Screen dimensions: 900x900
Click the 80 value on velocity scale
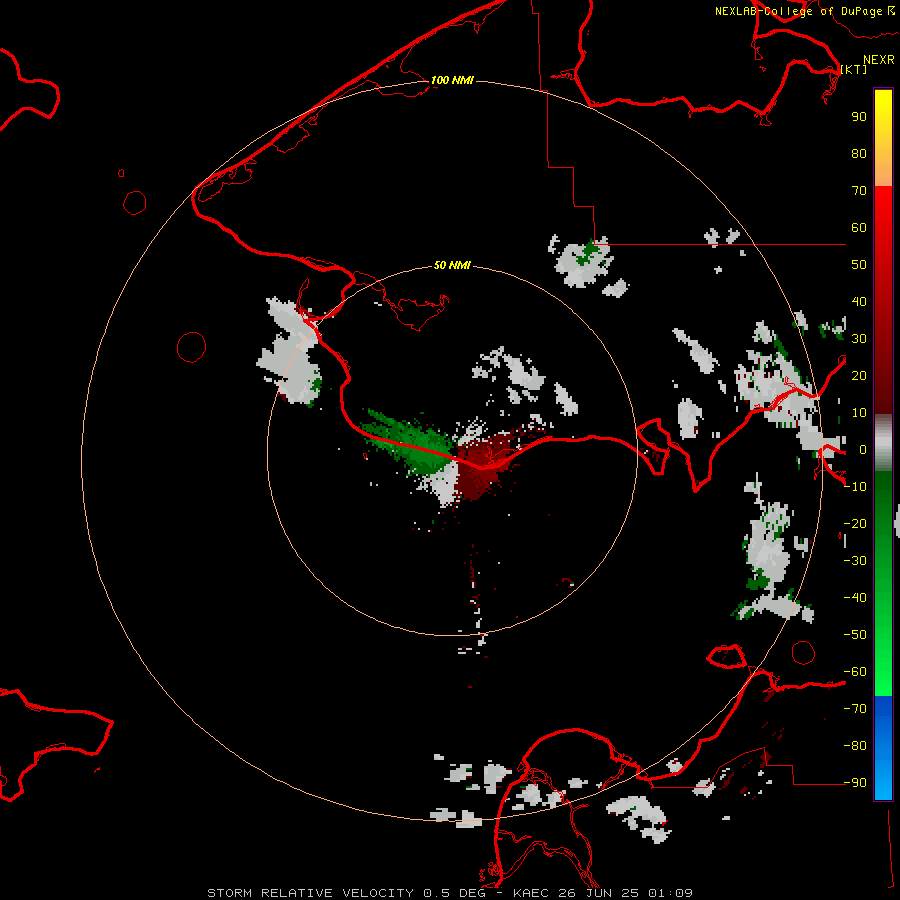(859, 154)
